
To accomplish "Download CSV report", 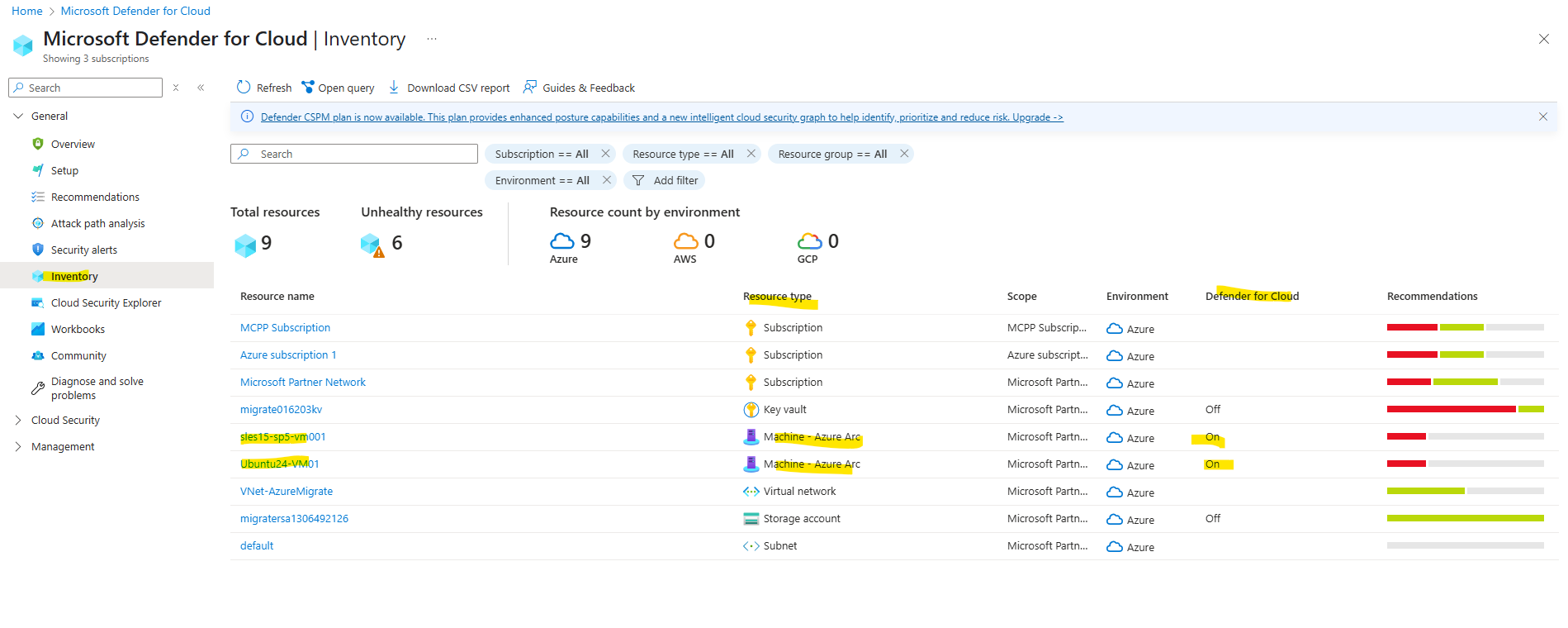I will point(449,88).
